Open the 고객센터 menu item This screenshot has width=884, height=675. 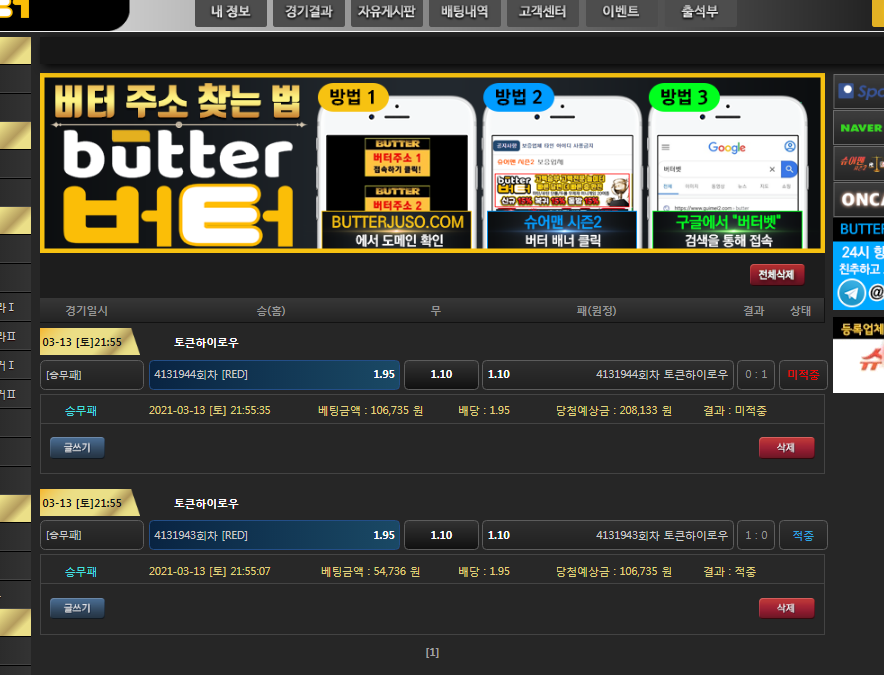[542, 13]
